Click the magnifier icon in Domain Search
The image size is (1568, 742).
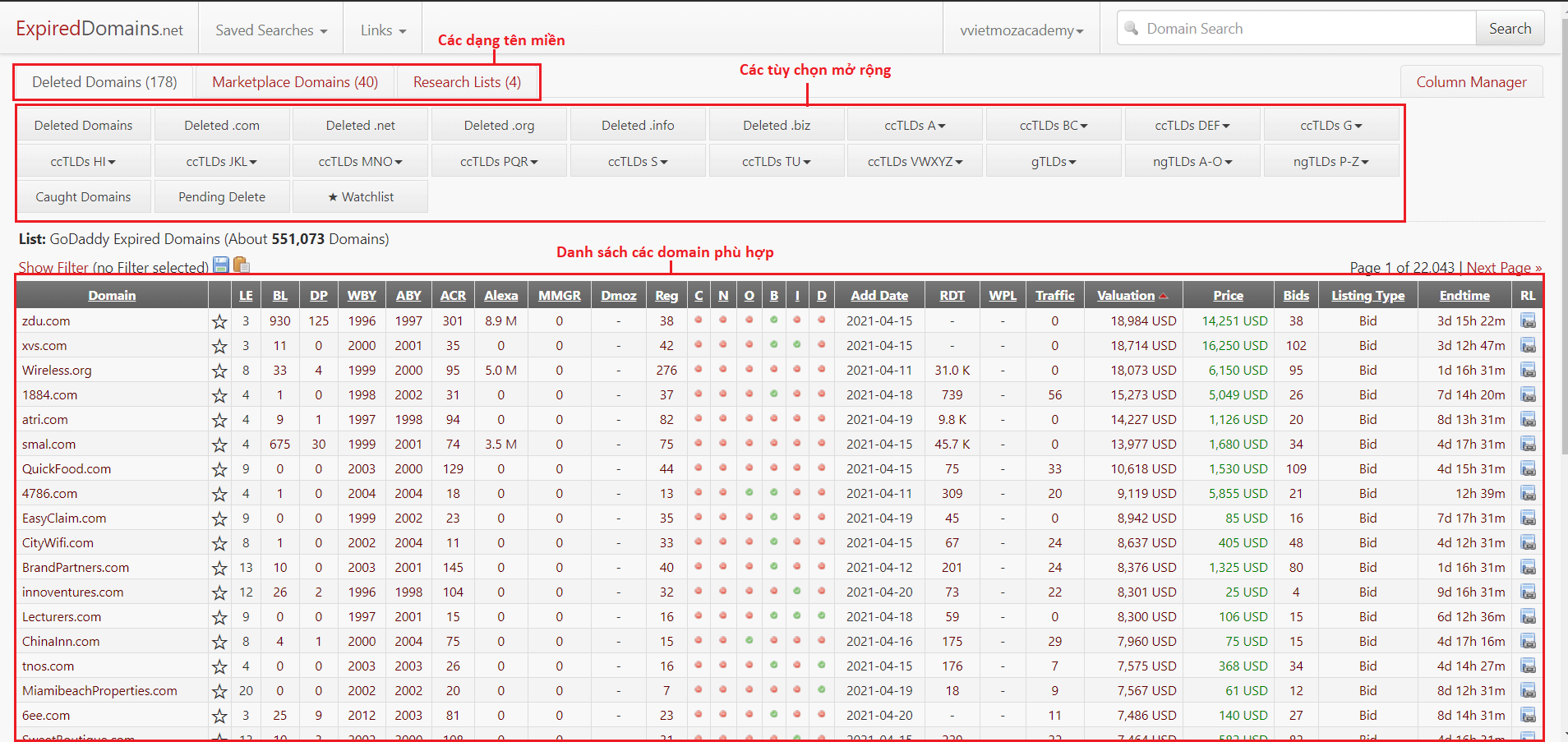(1132, 29)
